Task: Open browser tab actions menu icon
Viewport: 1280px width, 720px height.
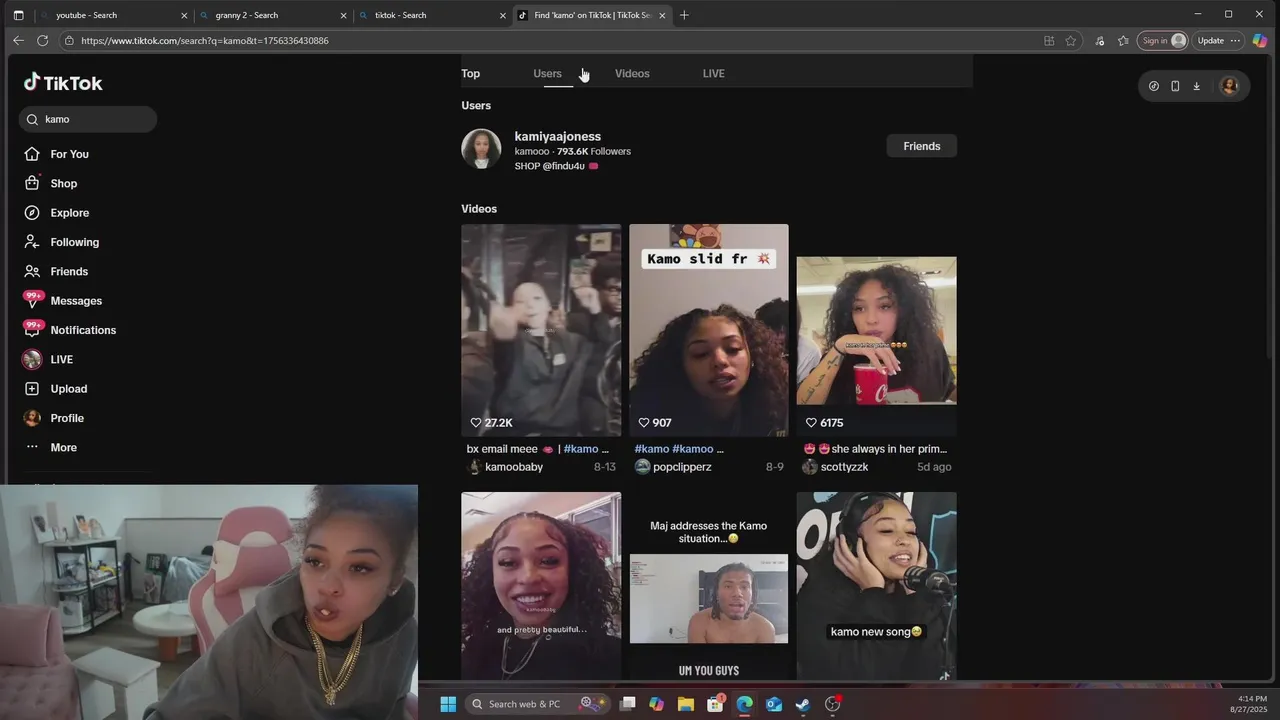Action: [18, 15]
